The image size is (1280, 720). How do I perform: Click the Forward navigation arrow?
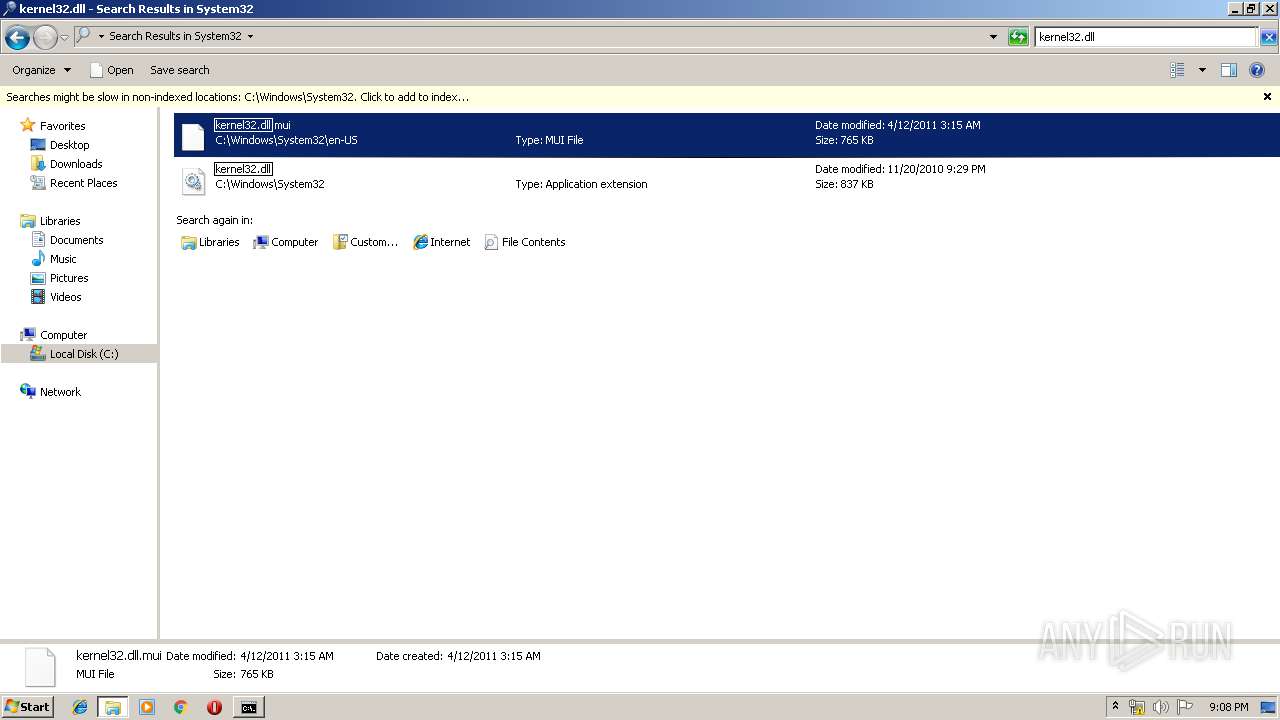tap(45, 38)
